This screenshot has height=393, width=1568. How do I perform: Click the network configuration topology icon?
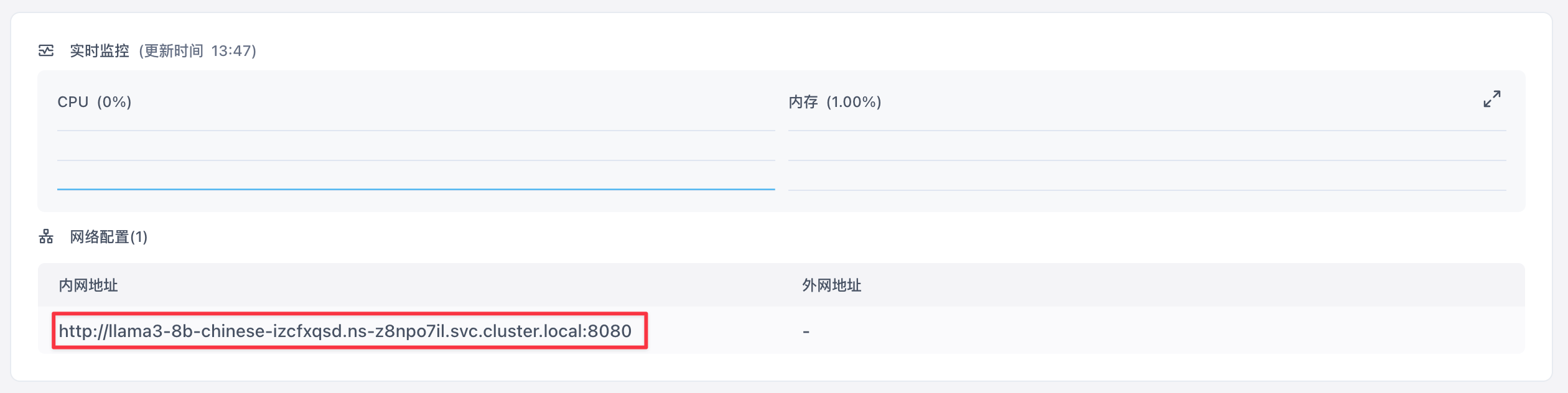[x=46, y=237]
